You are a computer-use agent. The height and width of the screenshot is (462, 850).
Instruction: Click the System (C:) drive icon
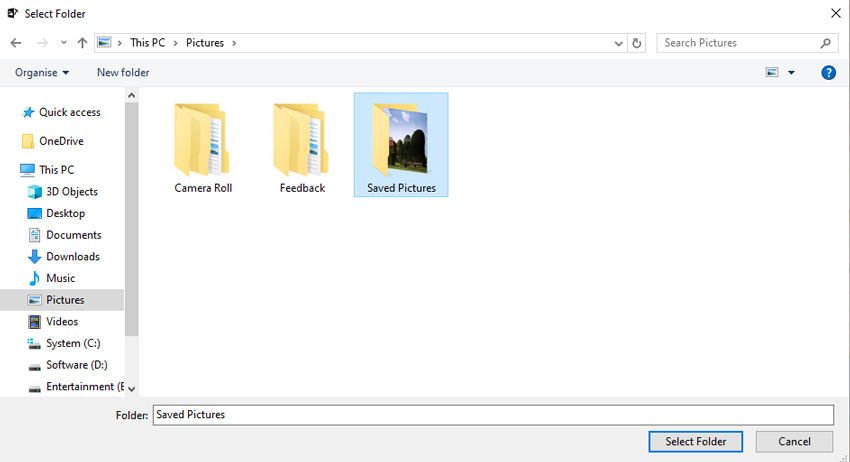tap(34, 343)
